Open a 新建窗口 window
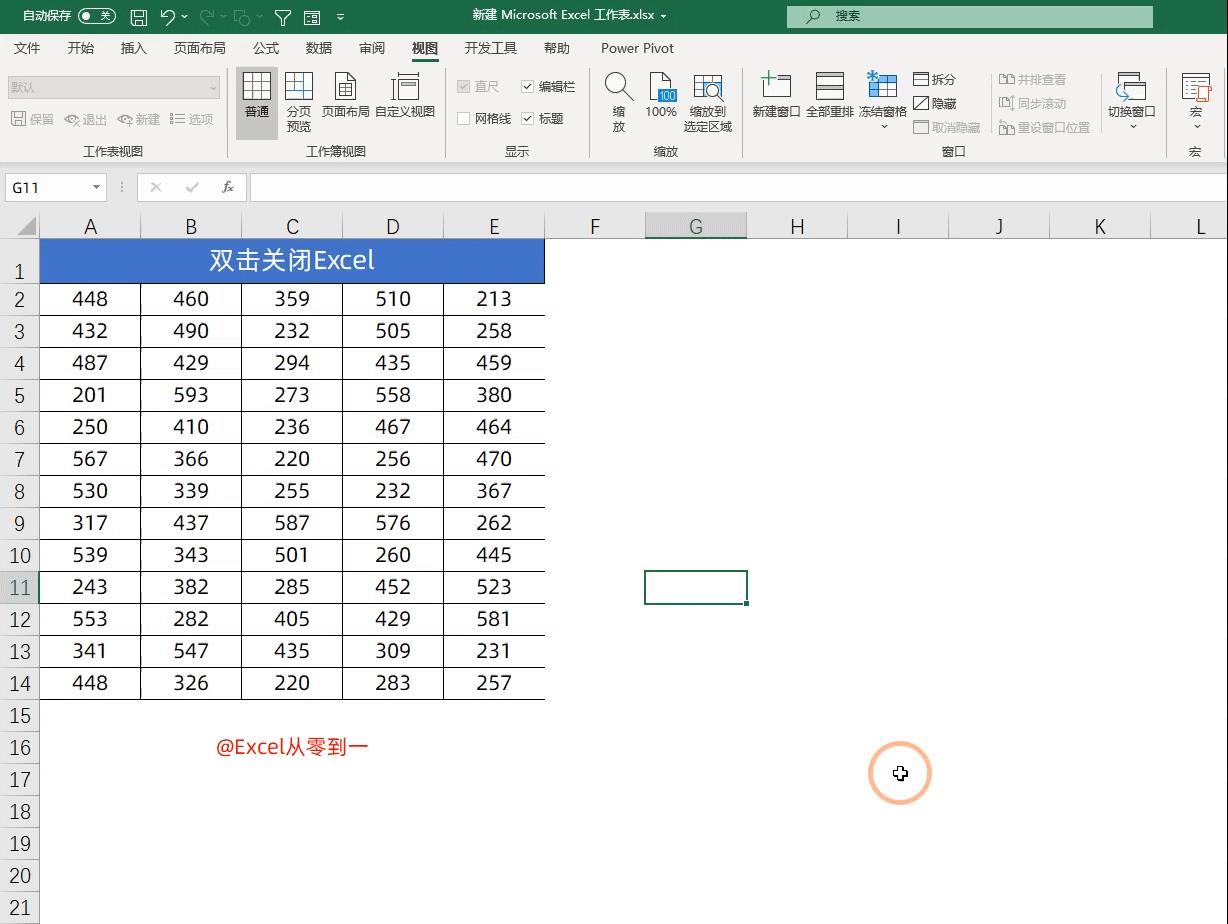The width and height of the screenshot is (1228, 924). click(x=776, y=100)
